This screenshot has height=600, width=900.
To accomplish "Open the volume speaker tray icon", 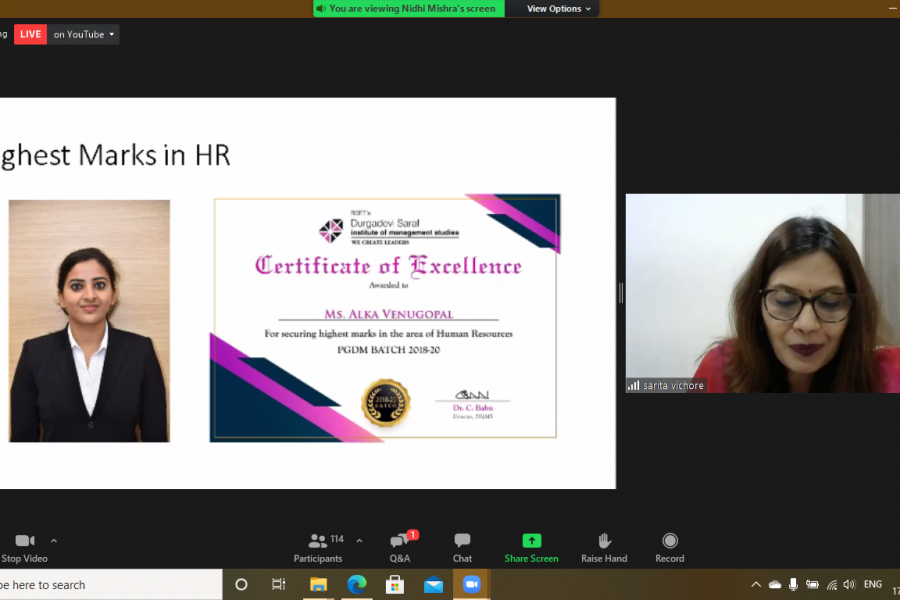I will pyautogui.click(x=849, y=584).
